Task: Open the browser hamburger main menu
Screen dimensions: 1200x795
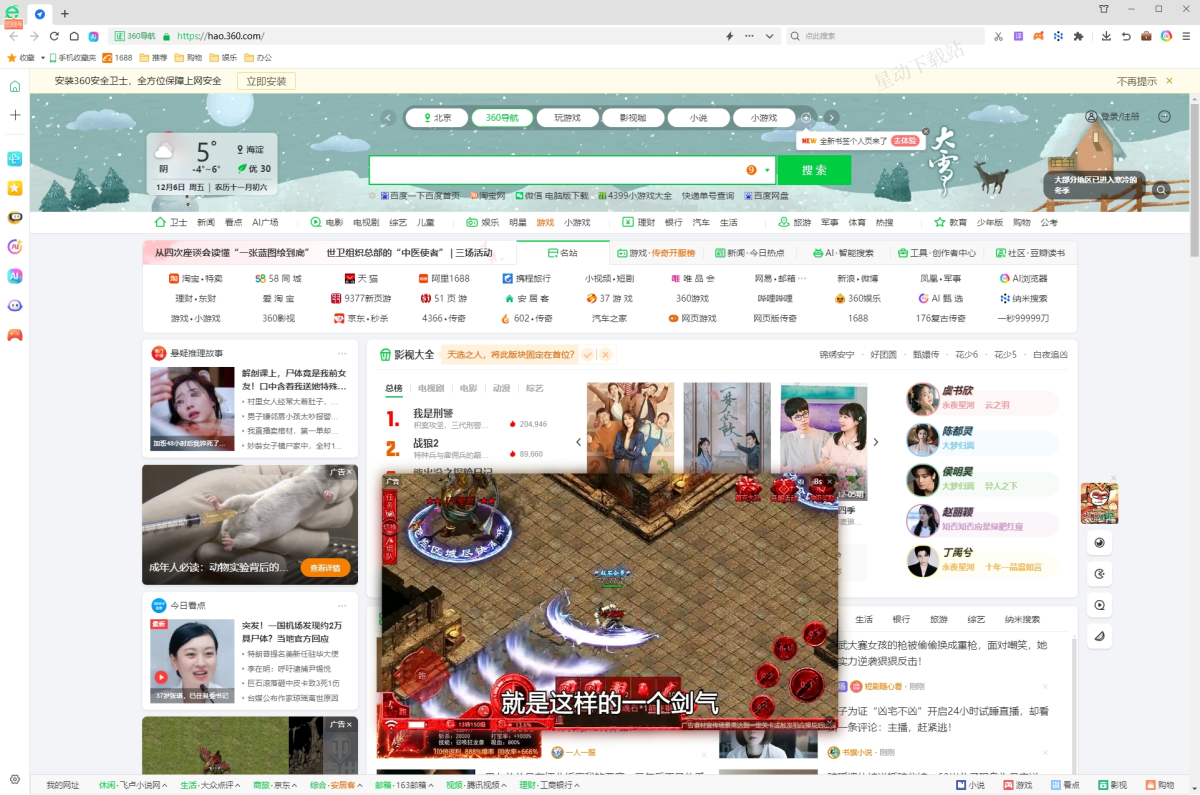Action: [x=1186, y=36]
